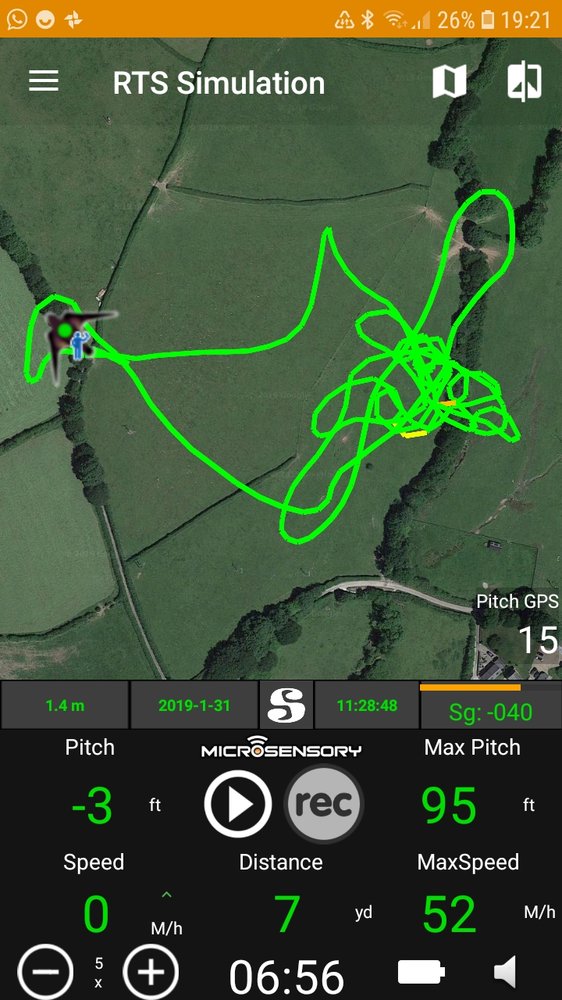Decrease playback speed with minus button

[x=45, y=972]
